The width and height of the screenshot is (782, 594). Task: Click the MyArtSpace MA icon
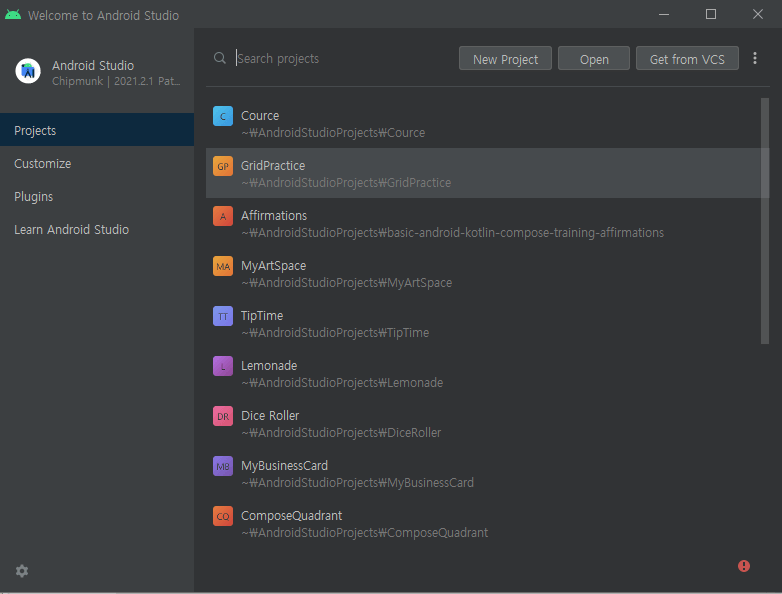coord(223,266)
